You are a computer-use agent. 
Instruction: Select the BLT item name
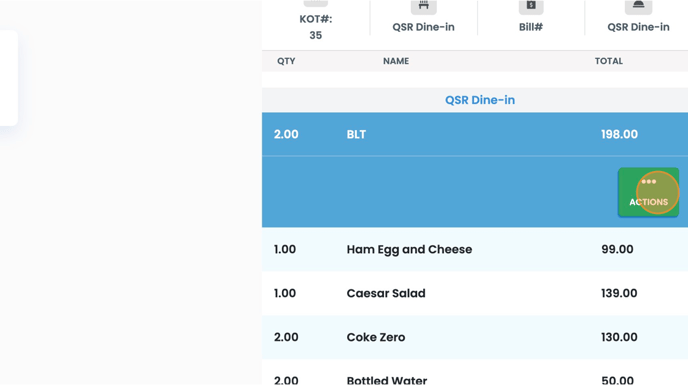point(356,134)
